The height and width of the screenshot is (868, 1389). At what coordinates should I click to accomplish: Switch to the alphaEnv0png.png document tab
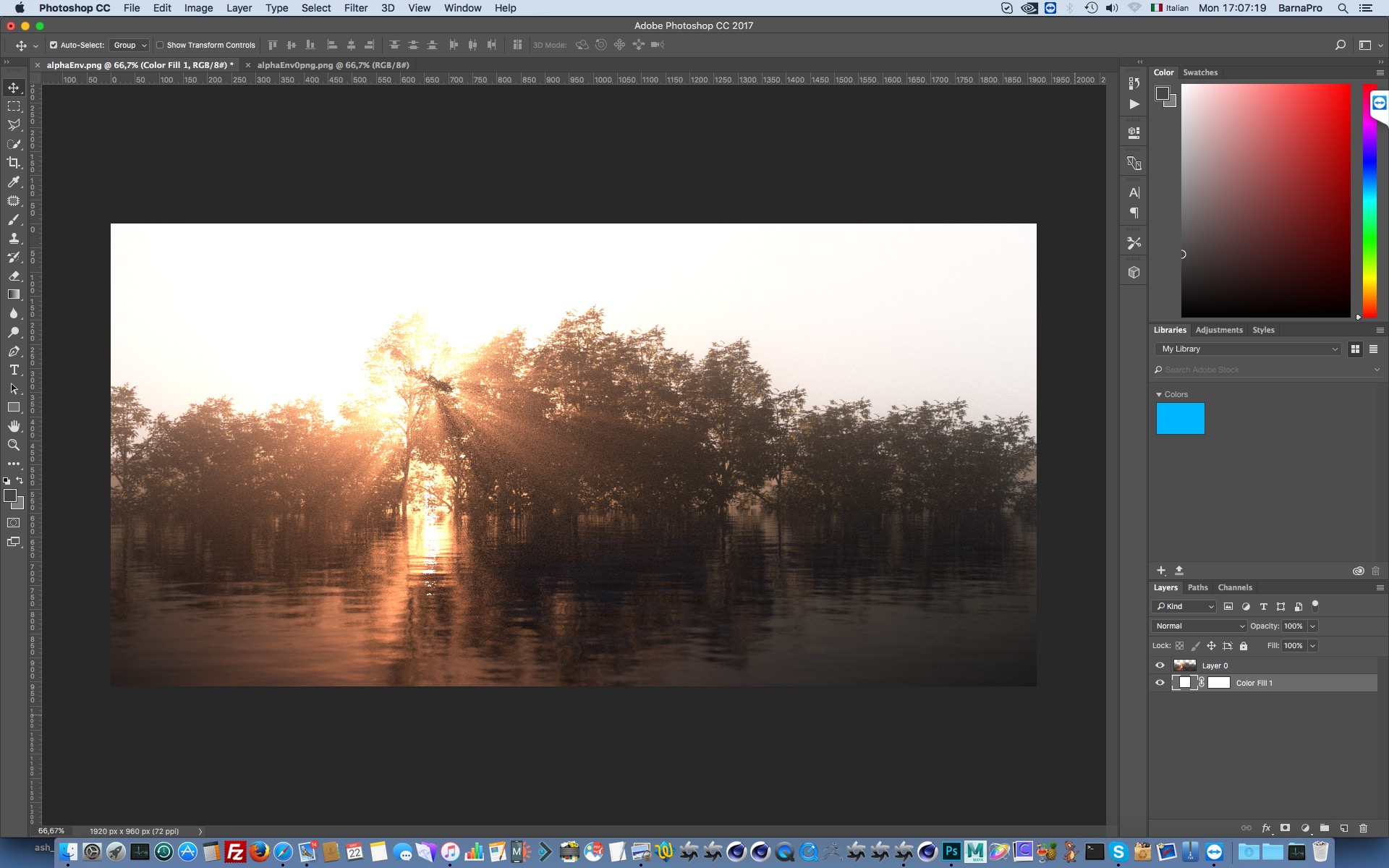point(333,65)
